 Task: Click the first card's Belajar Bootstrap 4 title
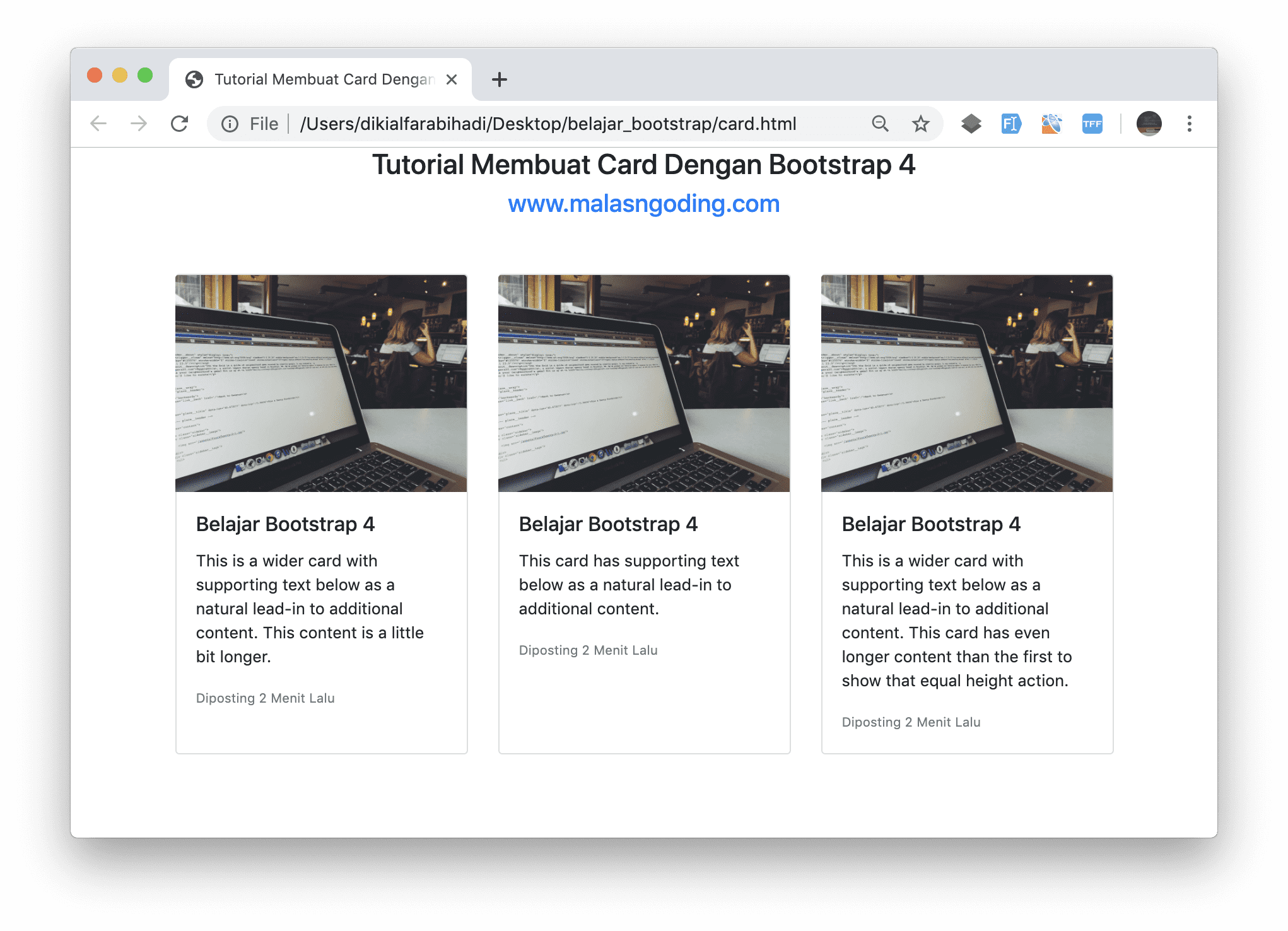click(x=285, y=524)
